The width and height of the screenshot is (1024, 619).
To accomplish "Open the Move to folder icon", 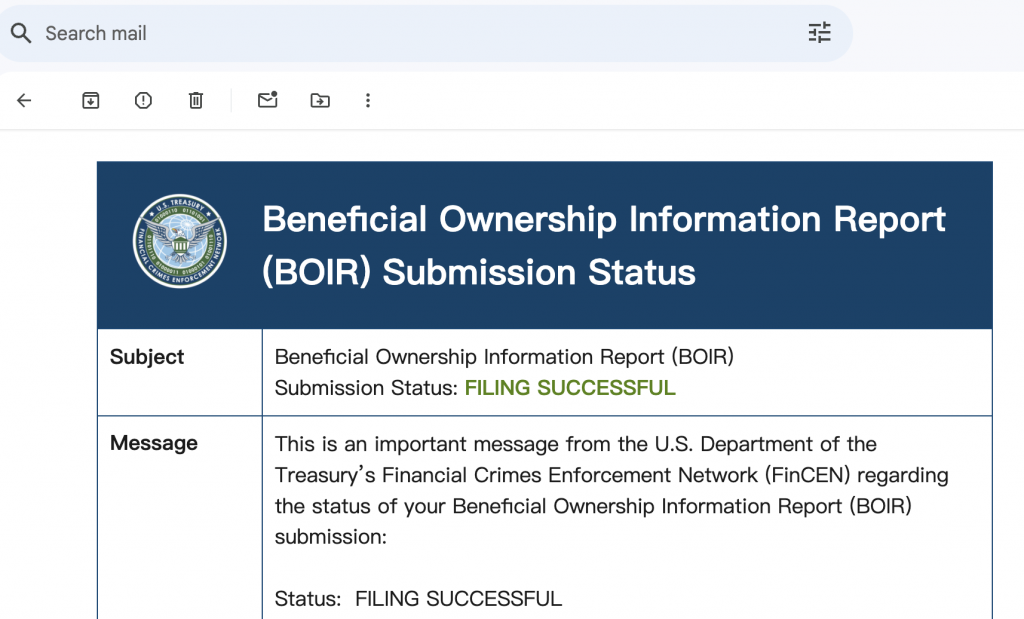I will 320,101.
